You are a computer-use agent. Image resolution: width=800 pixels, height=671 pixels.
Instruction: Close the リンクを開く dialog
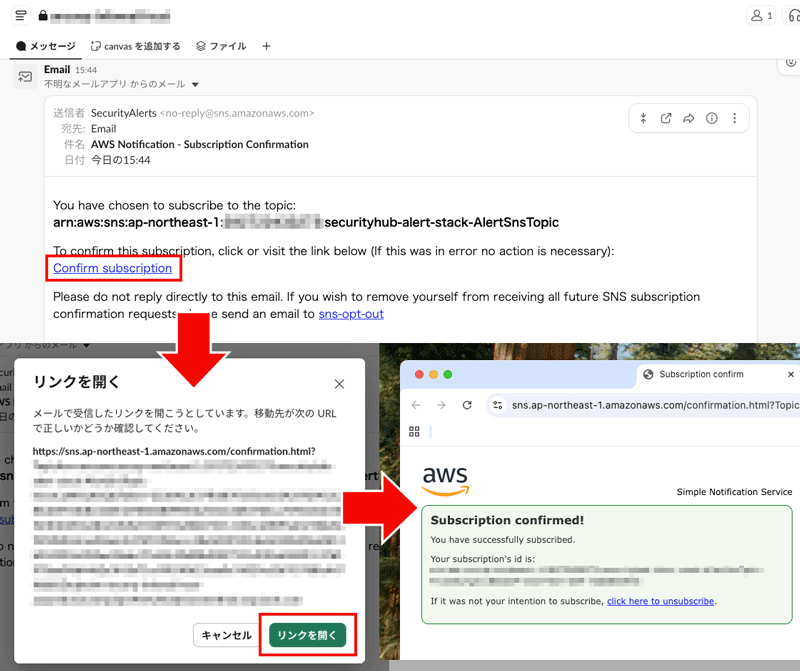pyautogui.click(x=339, y=384)
